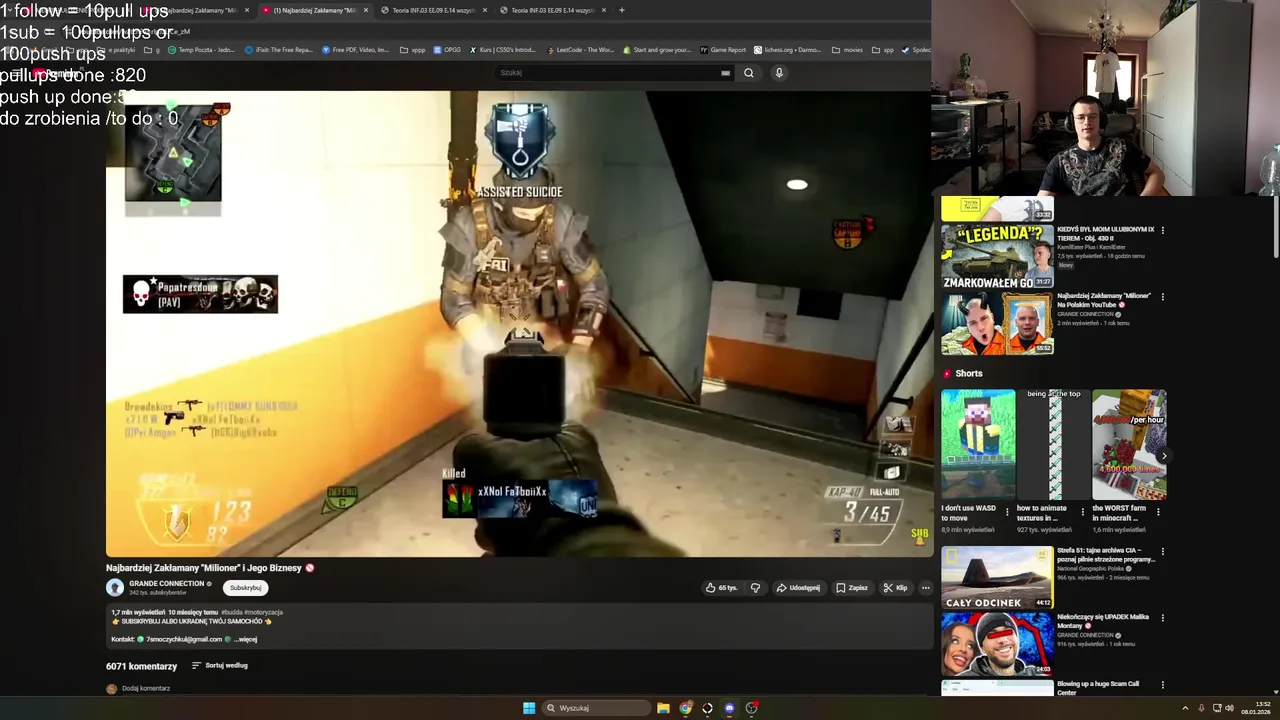The image size is (1280, 720).
Task: Show next Shorts with the arrow
Action: (1163, 455)
